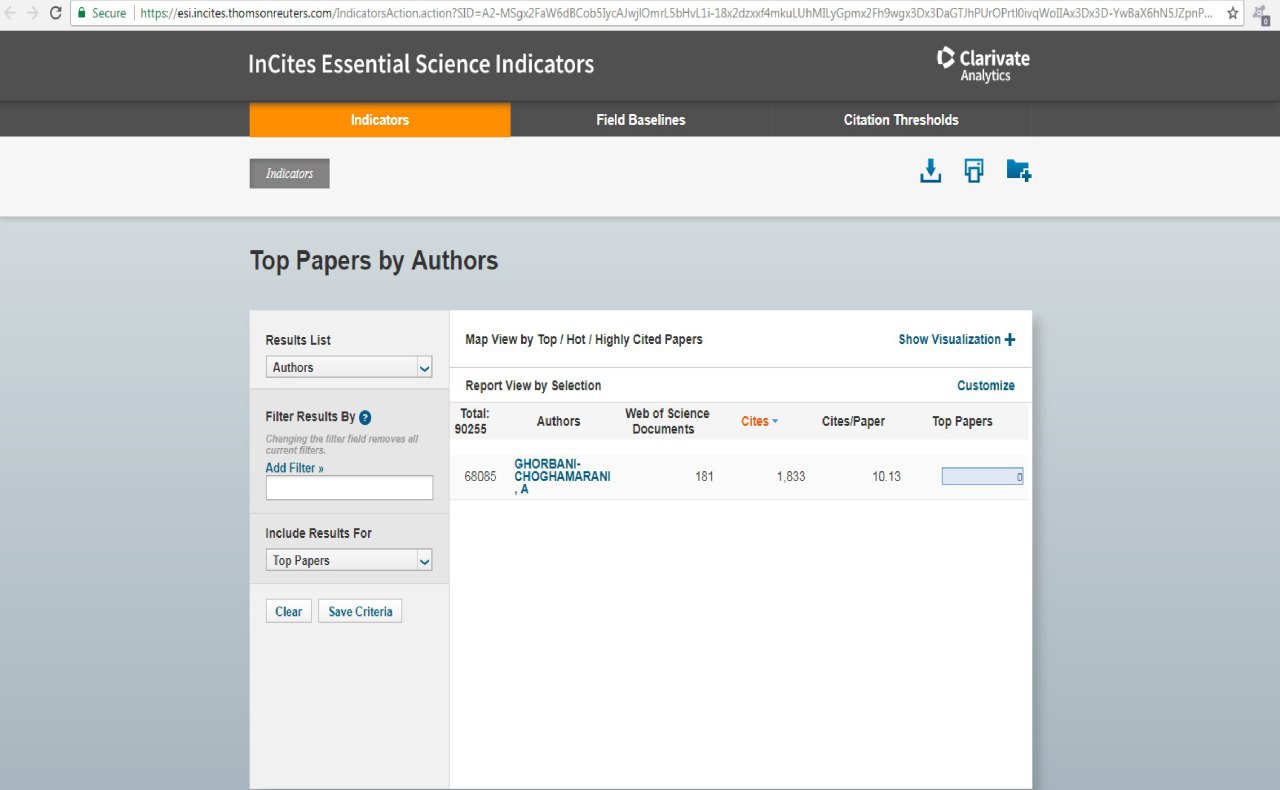Click the rank value 68085

click(x=480, y=477)
